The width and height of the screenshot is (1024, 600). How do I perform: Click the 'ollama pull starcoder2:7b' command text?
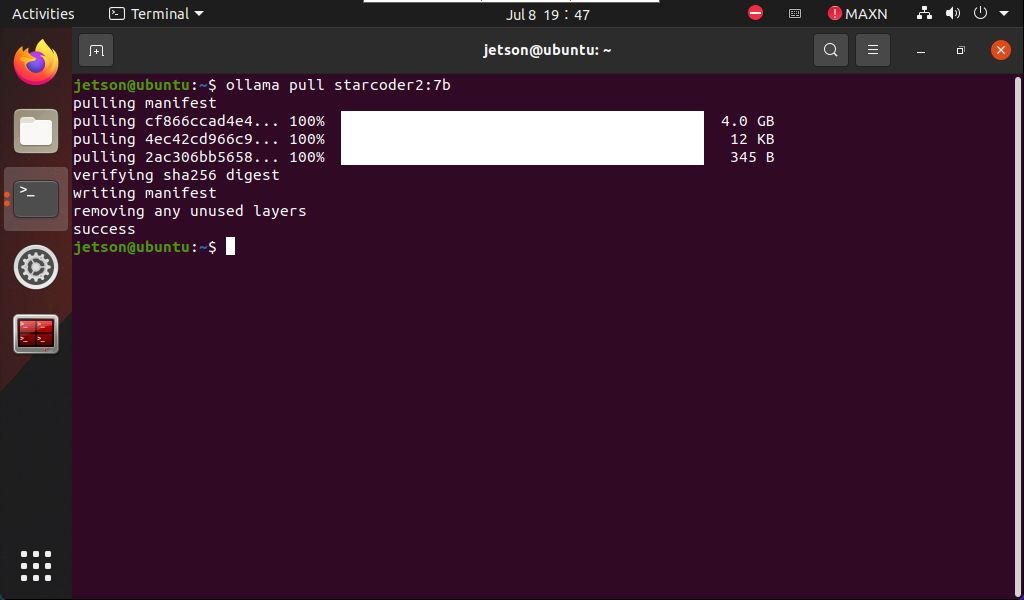point(338,85)
